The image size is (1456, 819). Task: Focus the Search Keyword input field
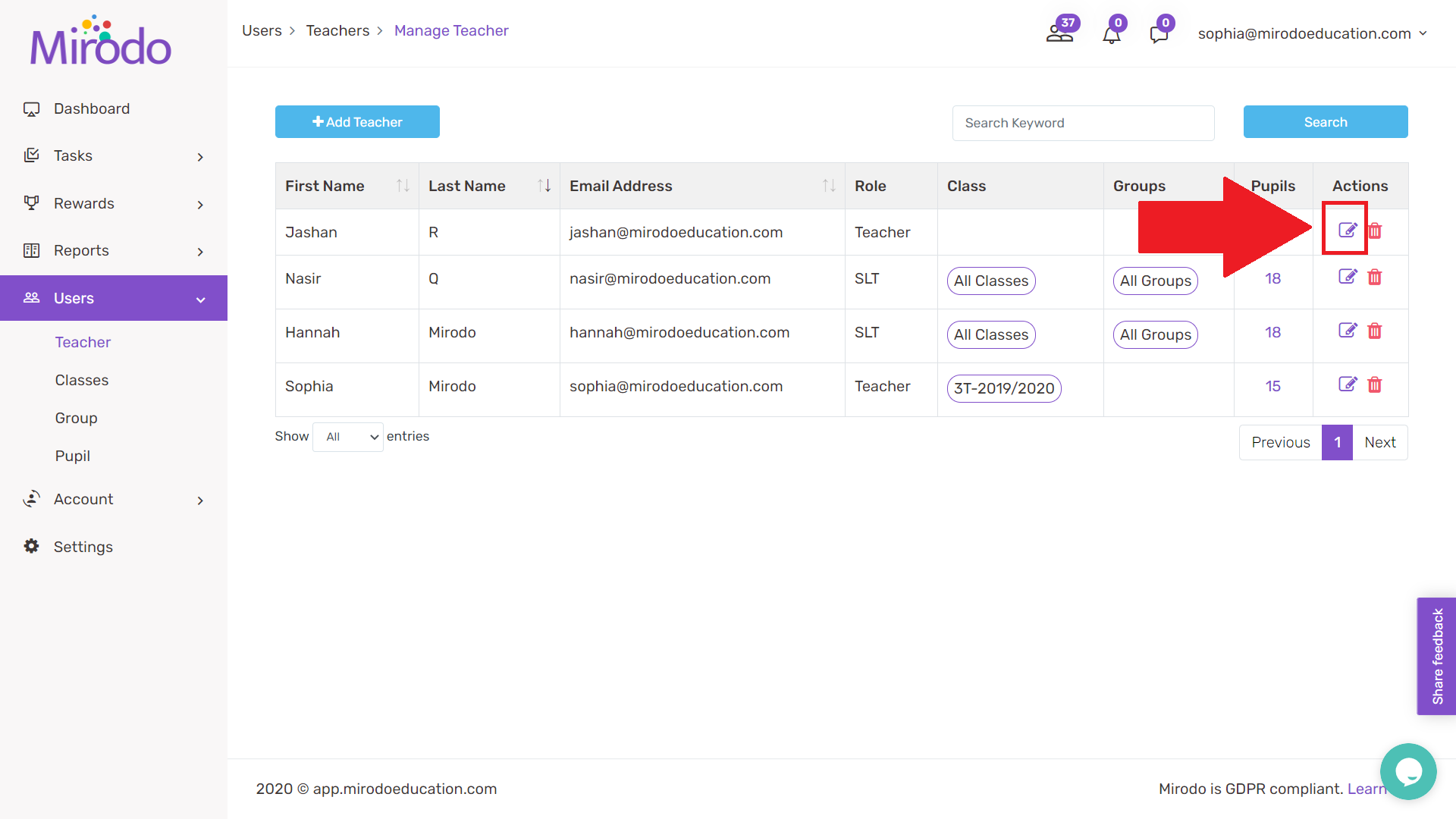1083,123
